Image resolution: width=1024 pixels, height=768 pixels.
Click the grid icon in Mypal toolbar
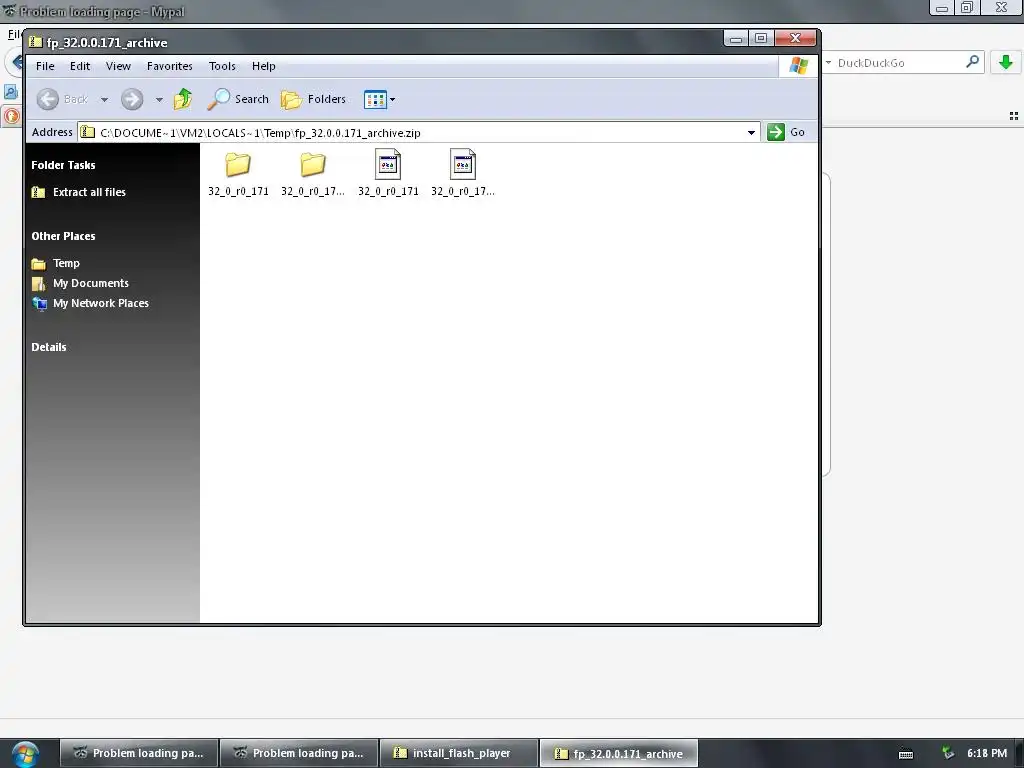(1014, 116)
